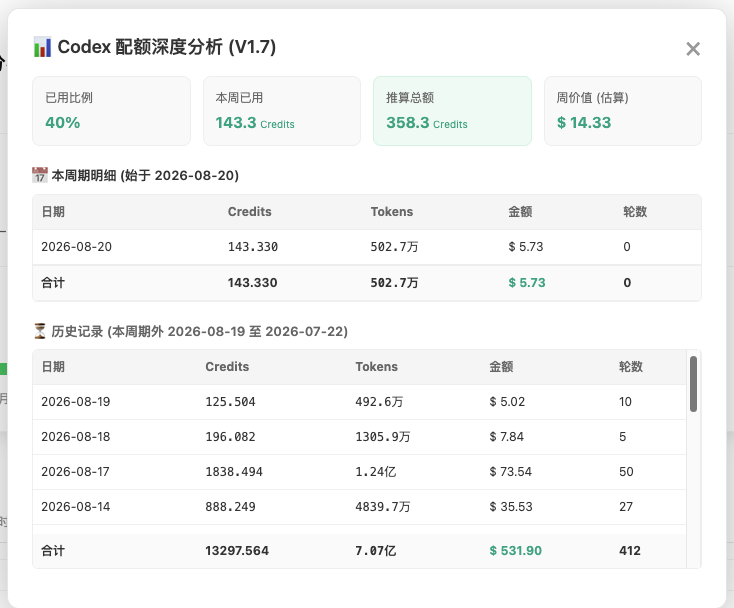734x608 pixels.
Task: Click the 本周期明细 (始于 2026-08-20) heading
Action: (x=145, y=176)
